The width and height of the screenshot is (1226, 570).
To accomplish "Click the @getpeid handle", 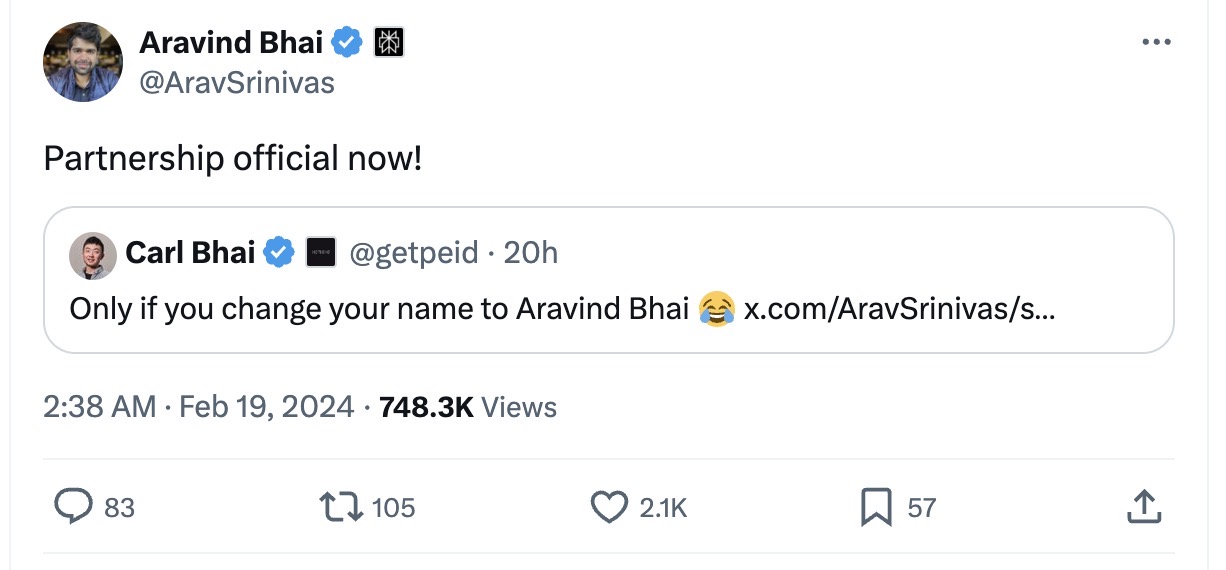I will point(414,253).
